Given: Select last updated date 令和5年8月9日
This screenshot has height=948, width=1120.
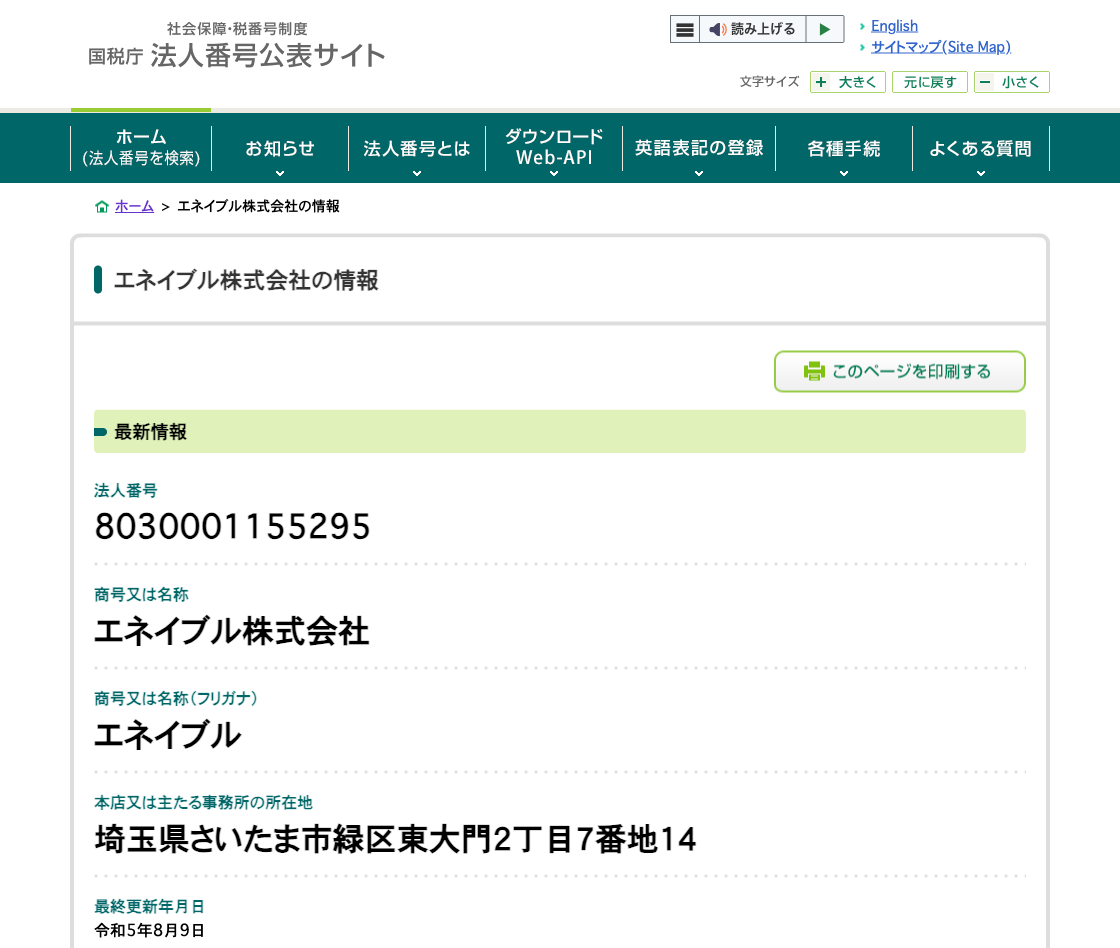Looking at the screenshot, I should pos(149,930).
